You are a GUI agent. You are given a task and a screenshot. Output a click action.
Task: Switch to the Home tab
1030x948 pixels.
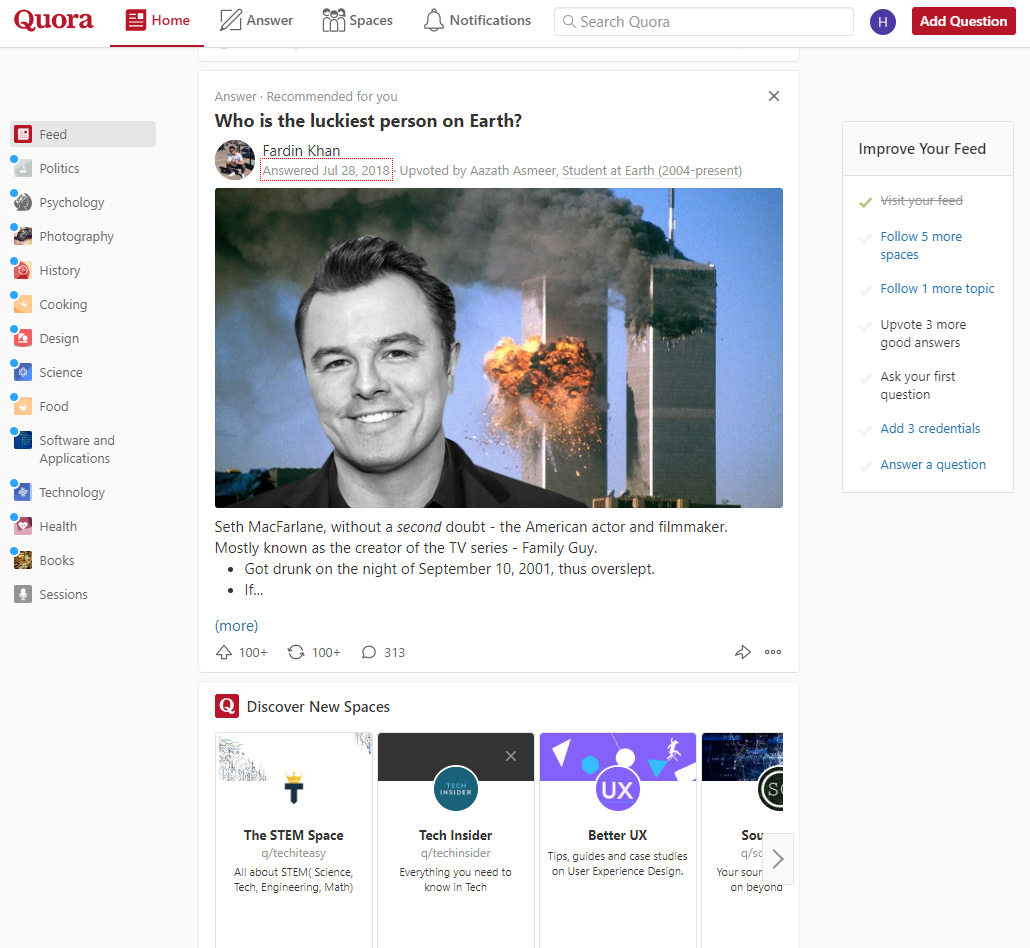click(x=156, y=20)
